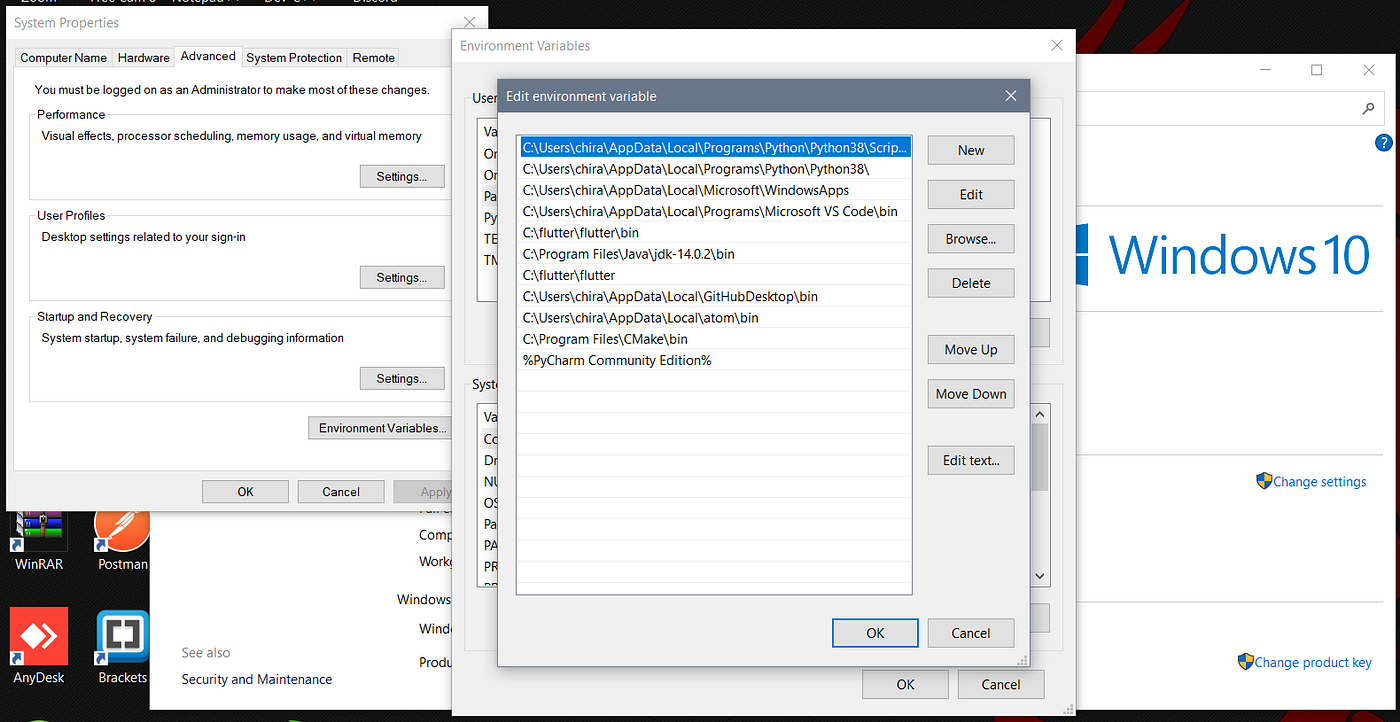Open the Hardware tab
Screen dimensions: 1400x722
(x=143, y=57)
